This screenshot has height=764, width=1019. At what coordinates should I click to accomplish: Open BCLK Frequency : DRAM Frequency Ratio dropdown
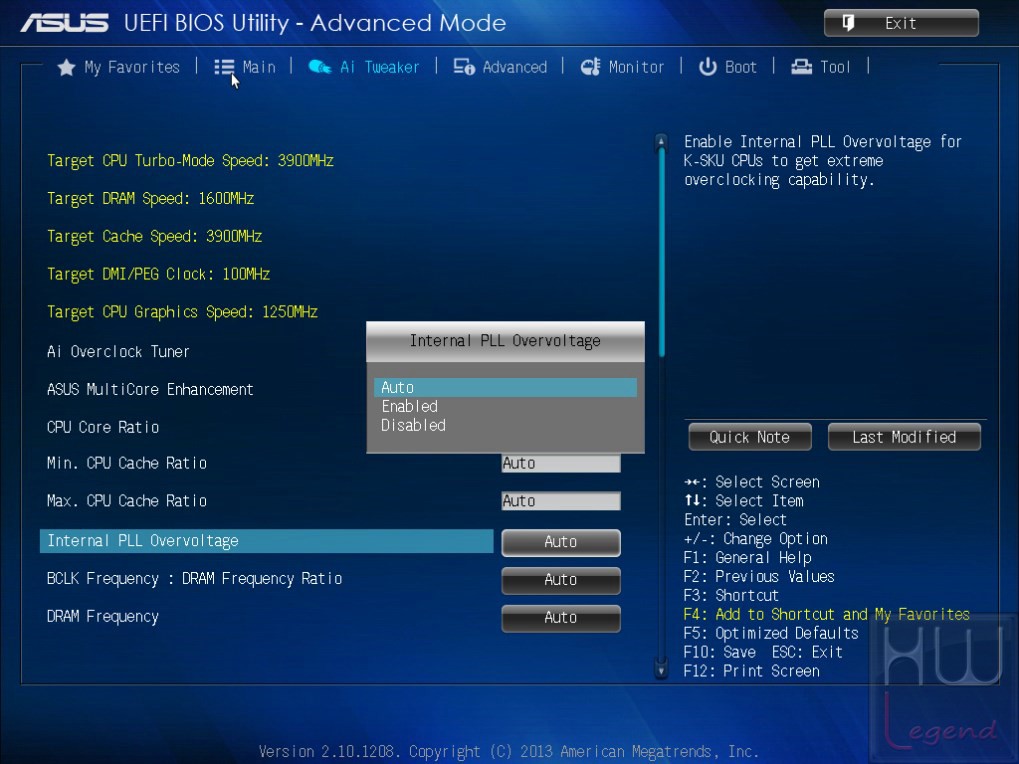(561, 579)
